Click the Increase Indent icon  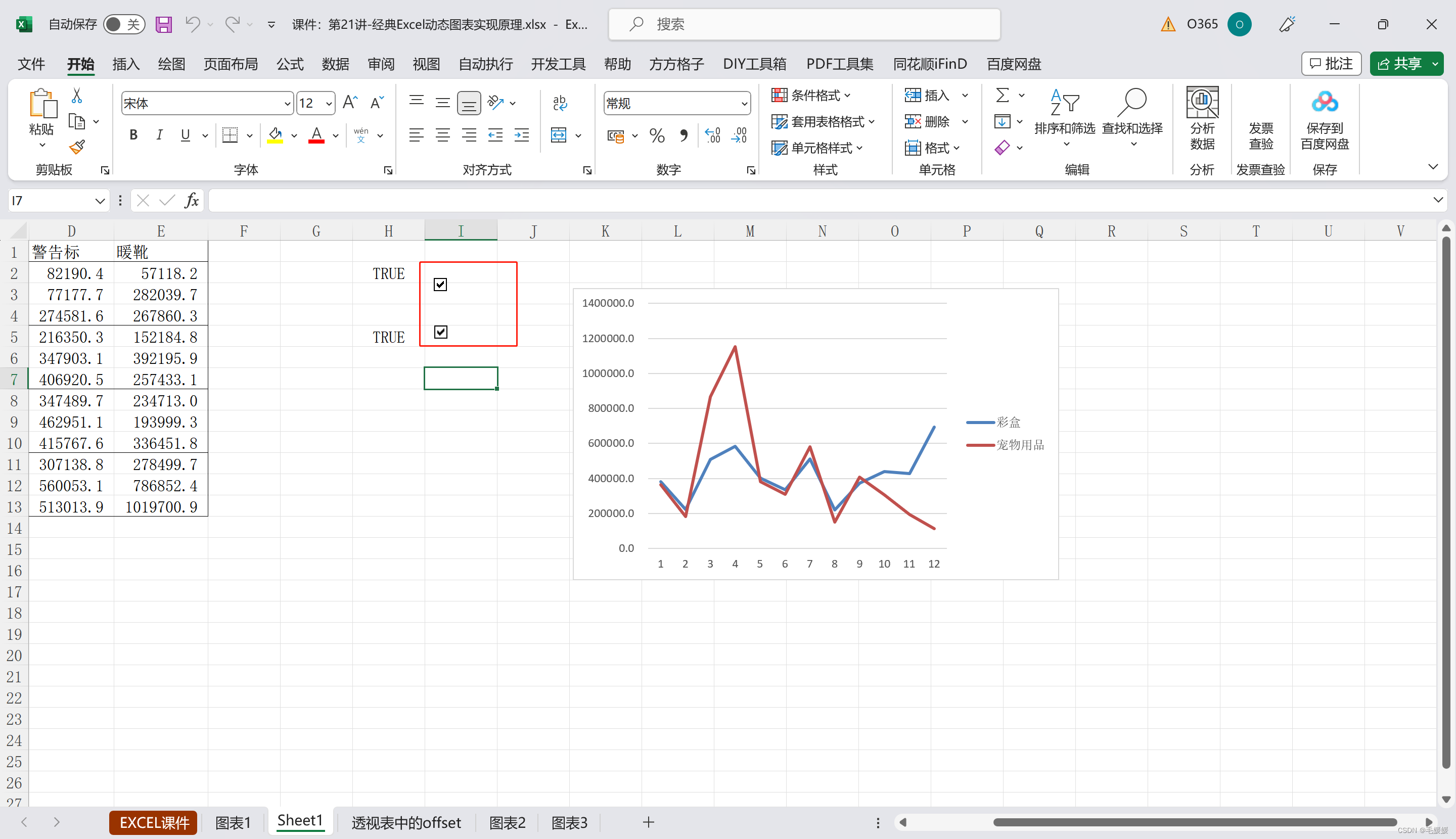(x=522, y=135)
